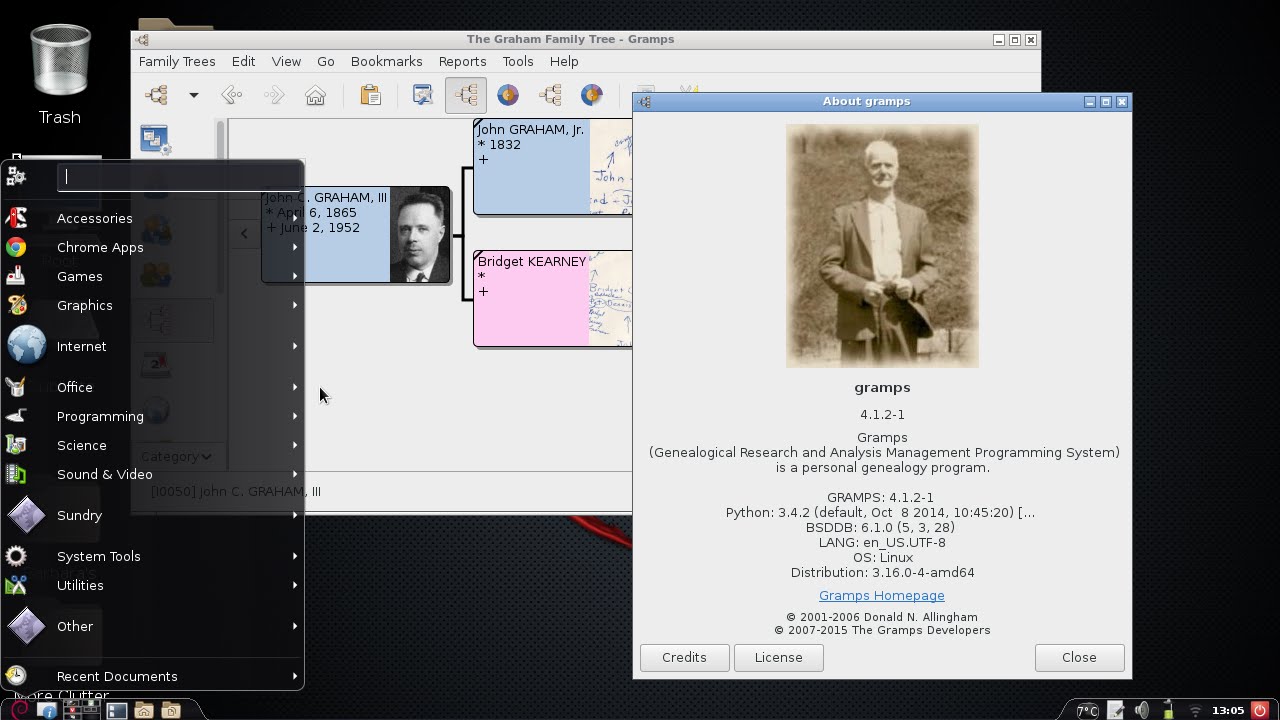
Task: Open the Clipboard icon in Gramps toolbar
Action: 370,95
